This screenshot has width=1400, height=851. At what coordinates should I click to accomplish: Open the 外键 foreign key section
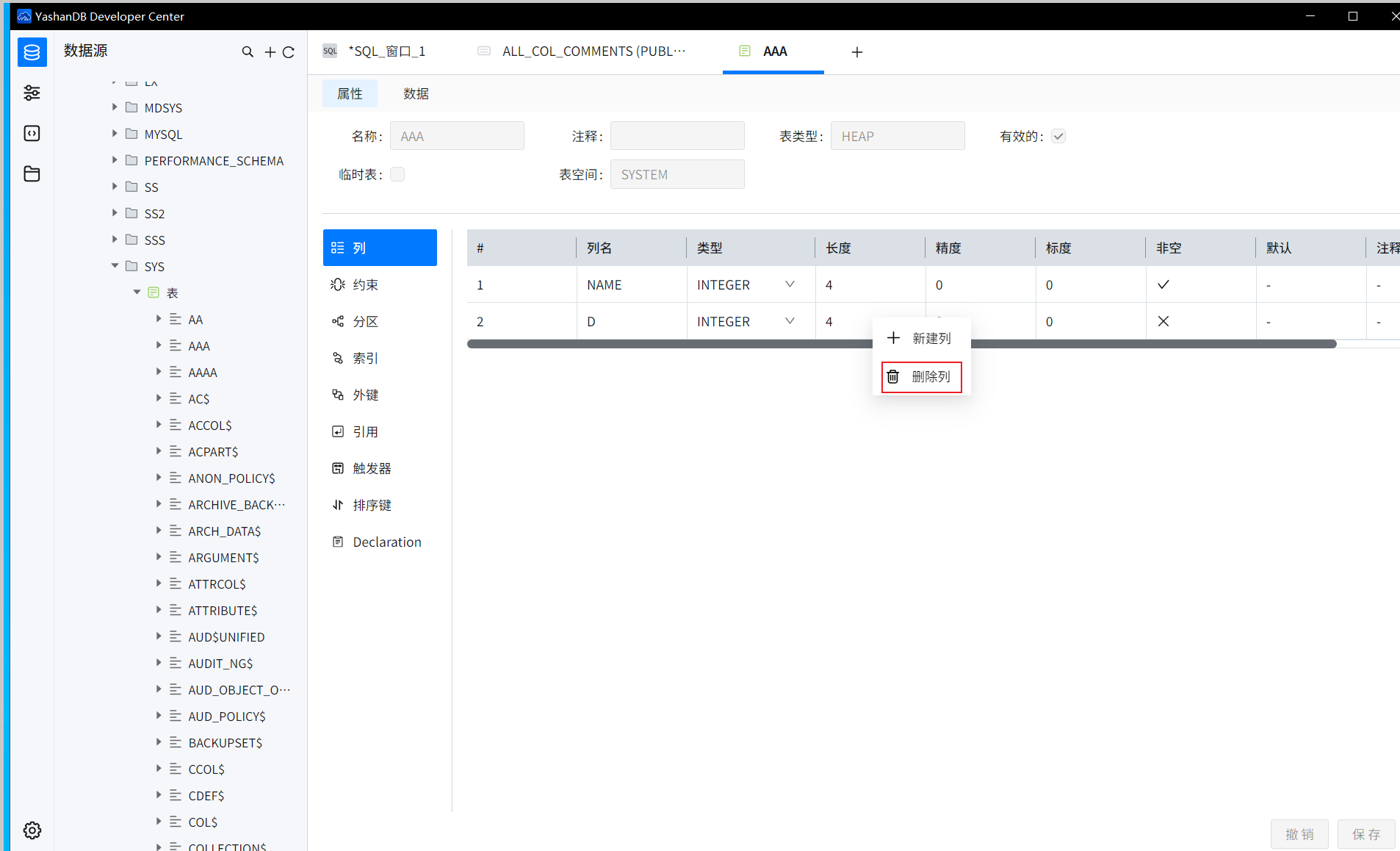click(x=380, y=395)
